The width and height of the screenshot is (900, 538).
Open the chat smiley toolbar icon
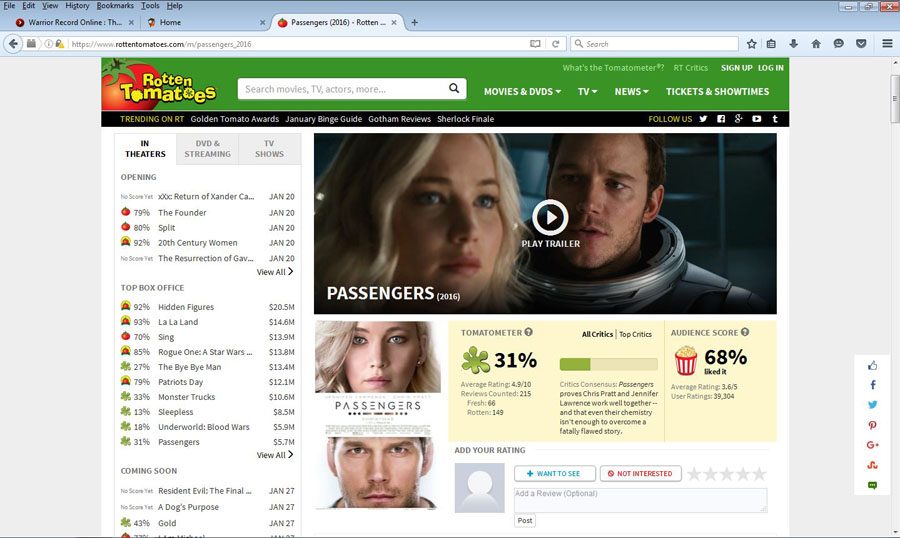pos(838,44)
